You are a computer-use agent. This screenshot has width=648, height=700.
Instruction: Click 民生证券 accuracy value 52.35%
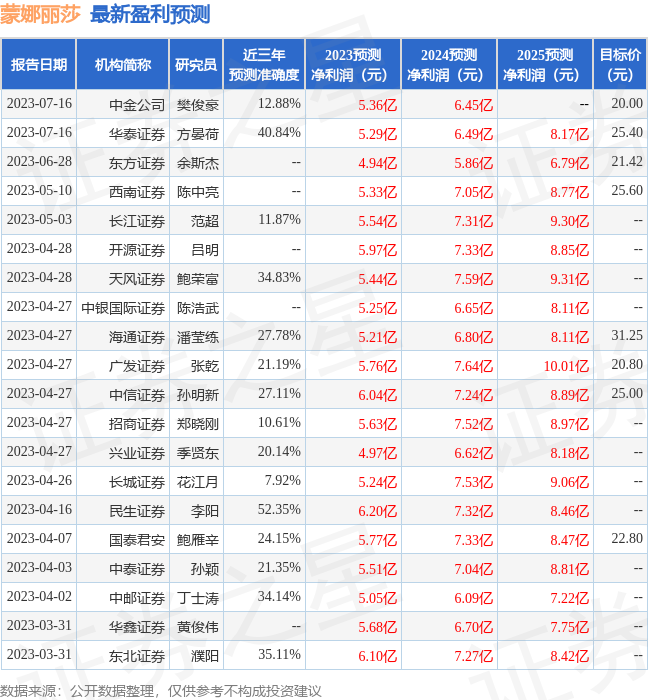point(279,509)
